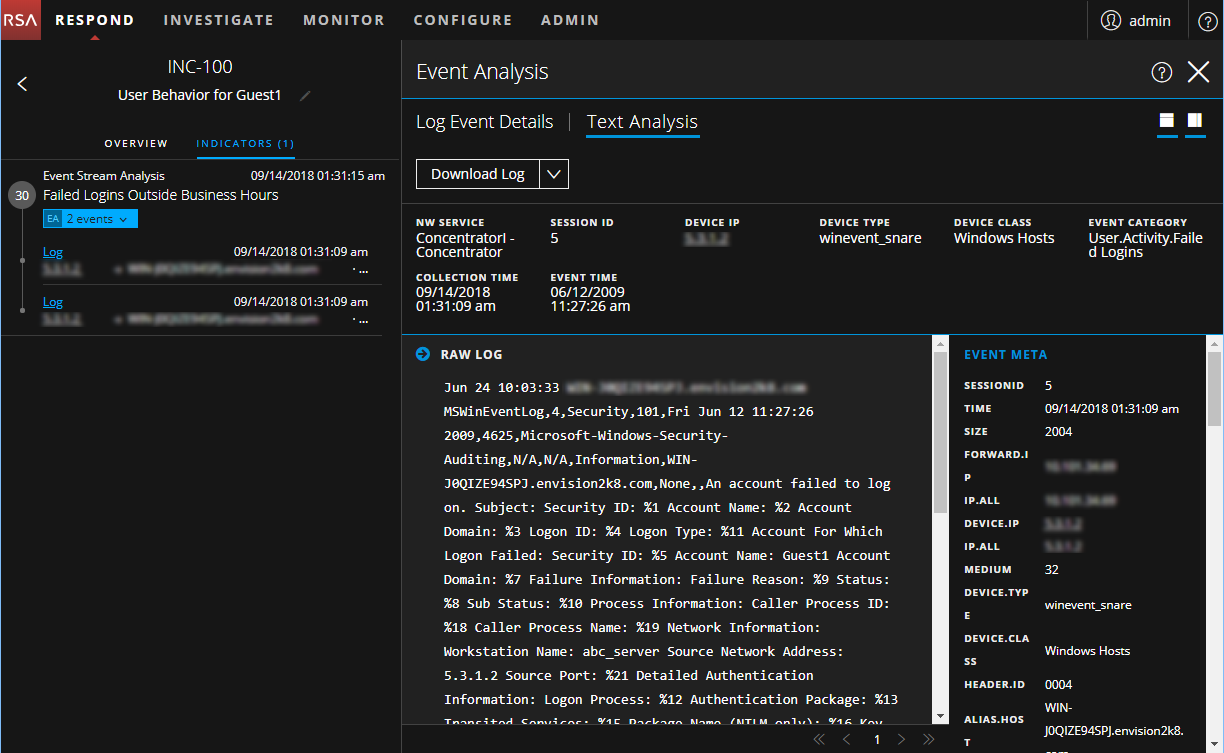The image size is (1224, 753).
Task: Edit incident name with pencil icon
Action: (306, 96)
